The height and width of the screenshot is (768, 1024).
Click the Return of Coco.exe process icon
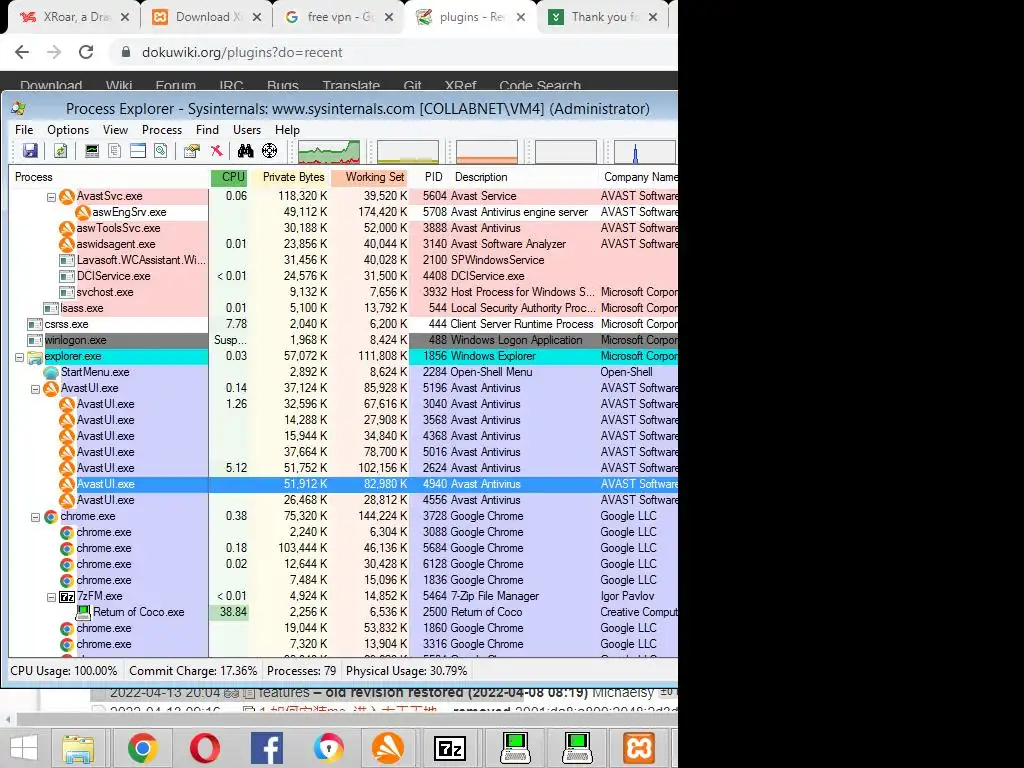pyautogui.click(x=83, y=612)
